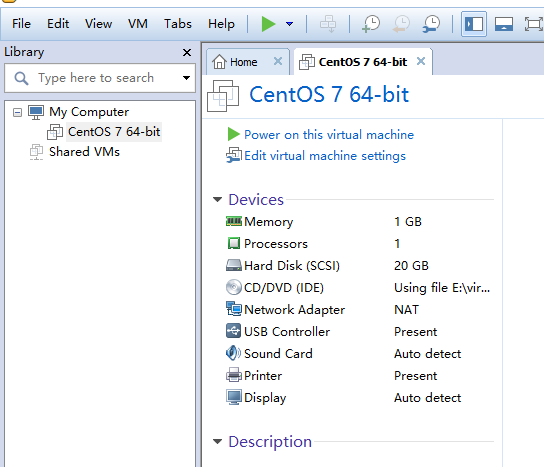Select the Network Adapter label
544x467 pixels.
pyautogui.click(x=295, y=310)
